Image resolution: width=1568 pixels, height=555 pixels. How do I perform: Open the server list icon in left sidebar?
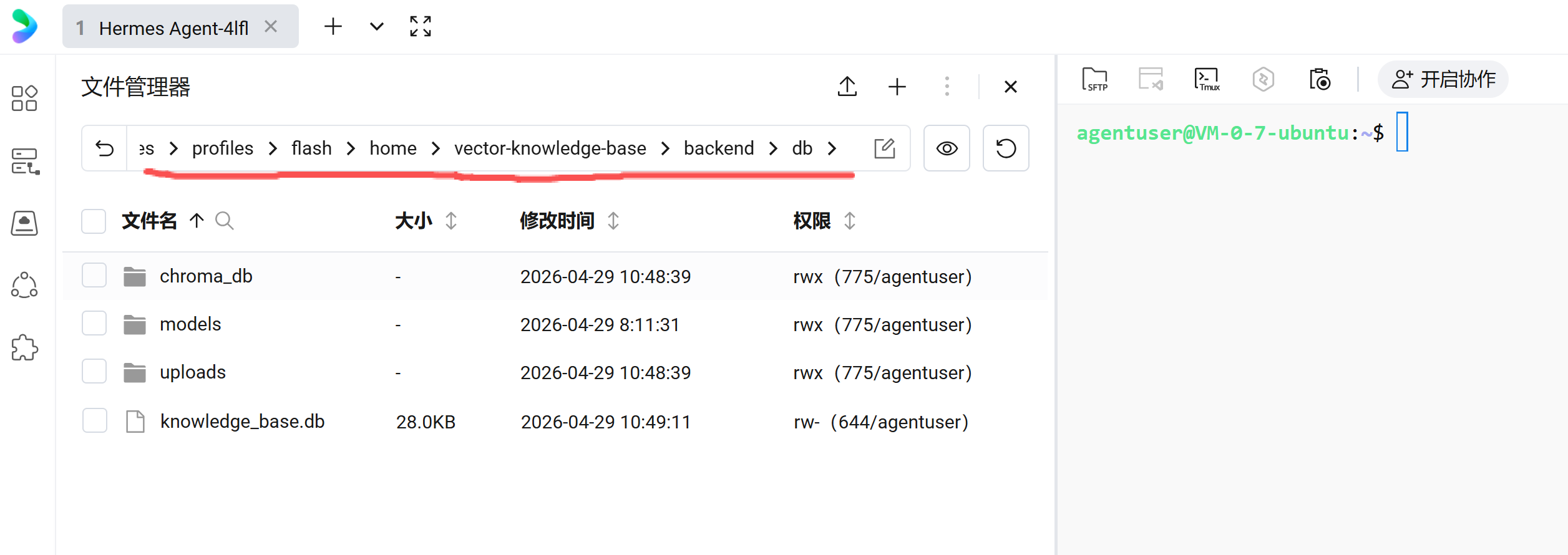(25, 162)
